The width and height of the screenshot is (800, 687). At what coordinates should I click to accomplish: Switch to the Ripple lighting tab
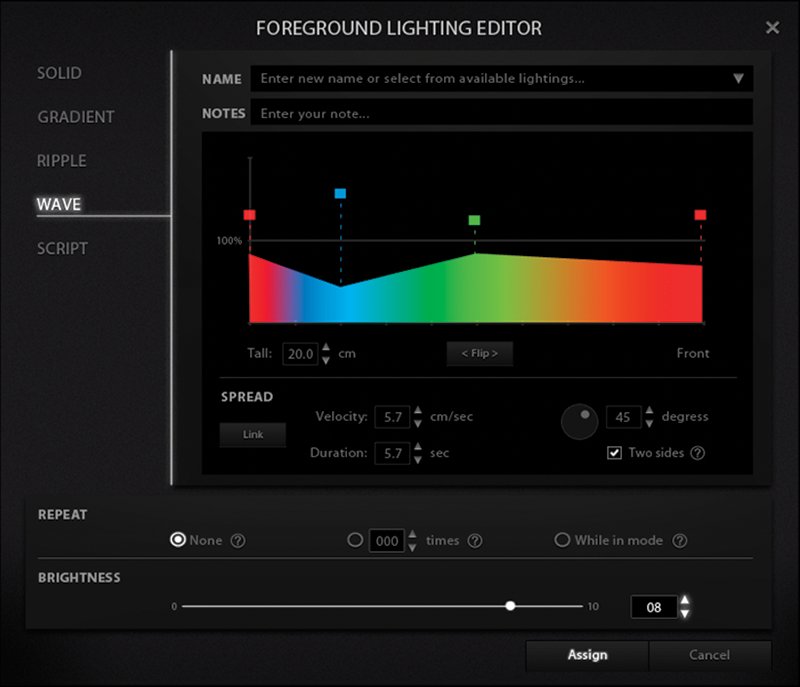point(62,161)
